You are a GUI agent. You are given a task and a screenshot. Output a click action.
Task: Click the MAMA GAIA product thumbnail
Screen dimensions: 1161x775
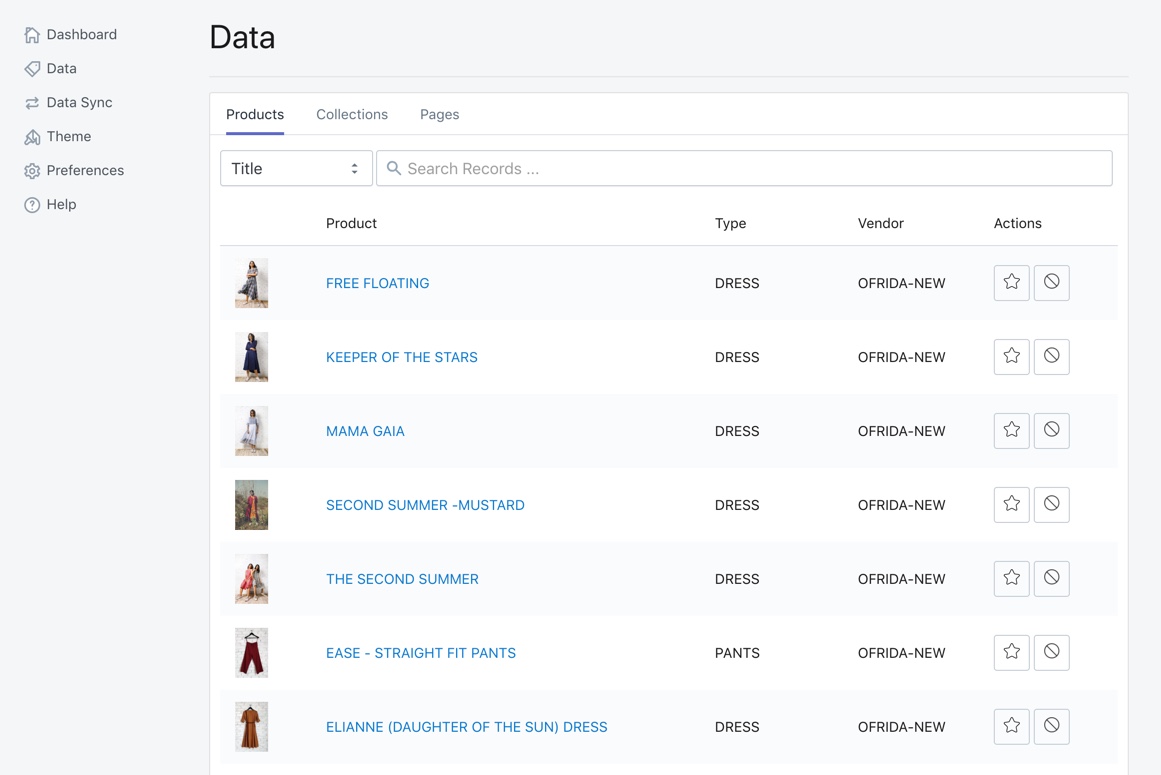251,431
